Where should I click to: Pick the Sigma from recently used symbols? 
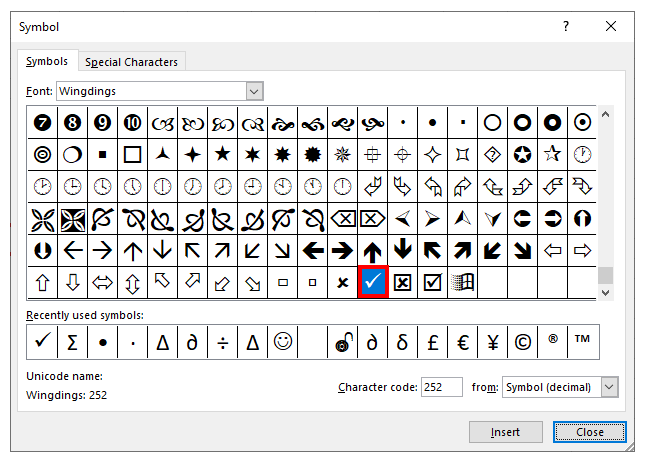(73, 342)
